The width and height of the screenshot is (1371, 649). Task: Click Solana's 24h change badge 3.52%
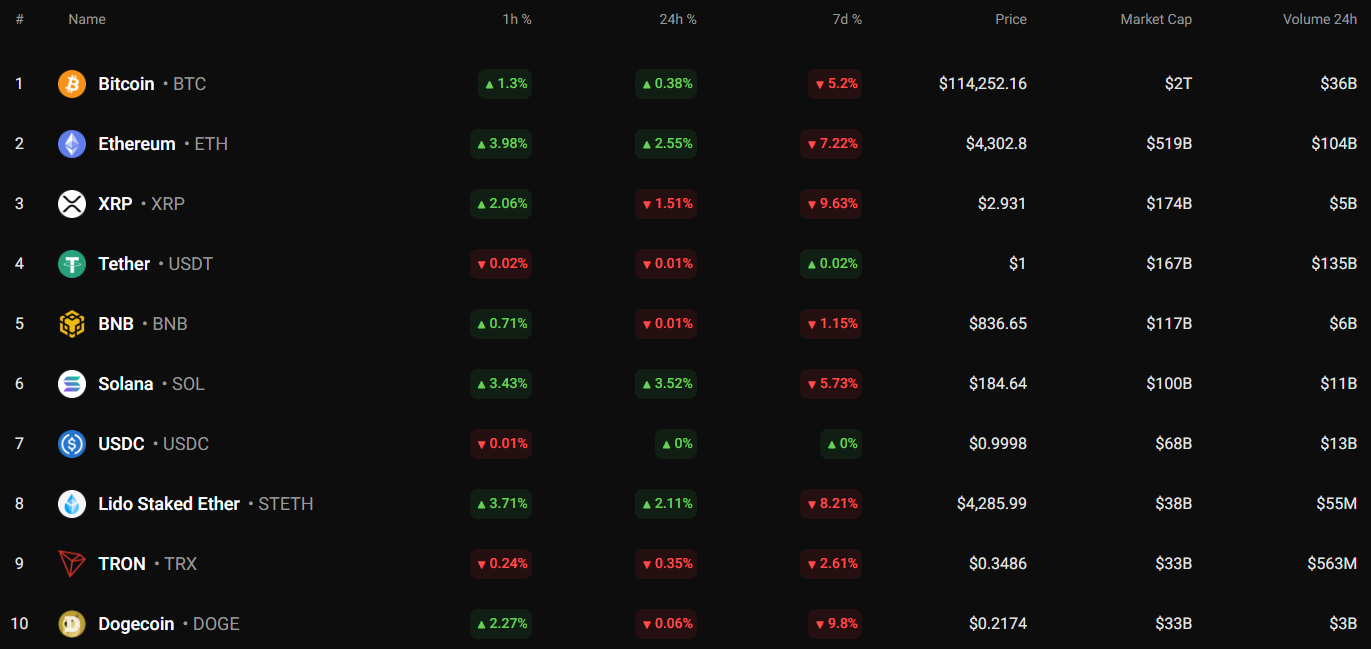666,384
